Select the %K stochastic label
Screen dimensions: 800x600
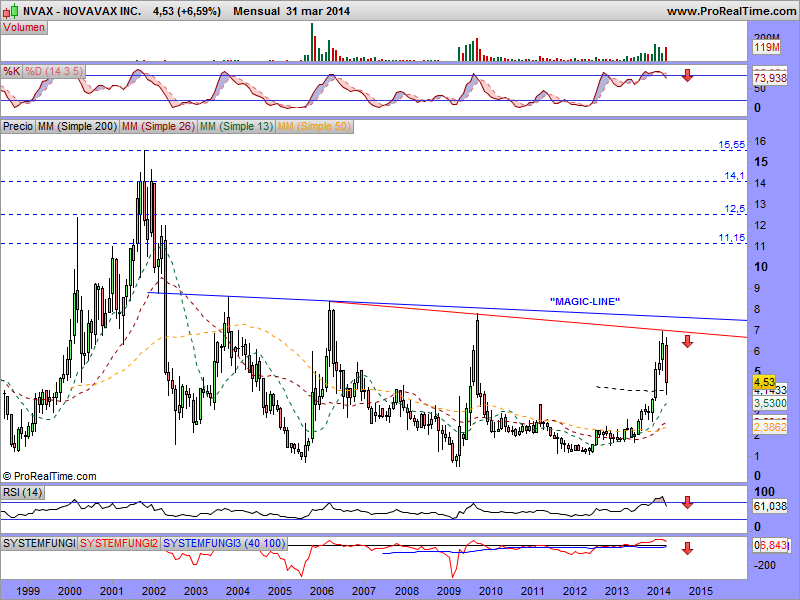click(x=11, y=71)
